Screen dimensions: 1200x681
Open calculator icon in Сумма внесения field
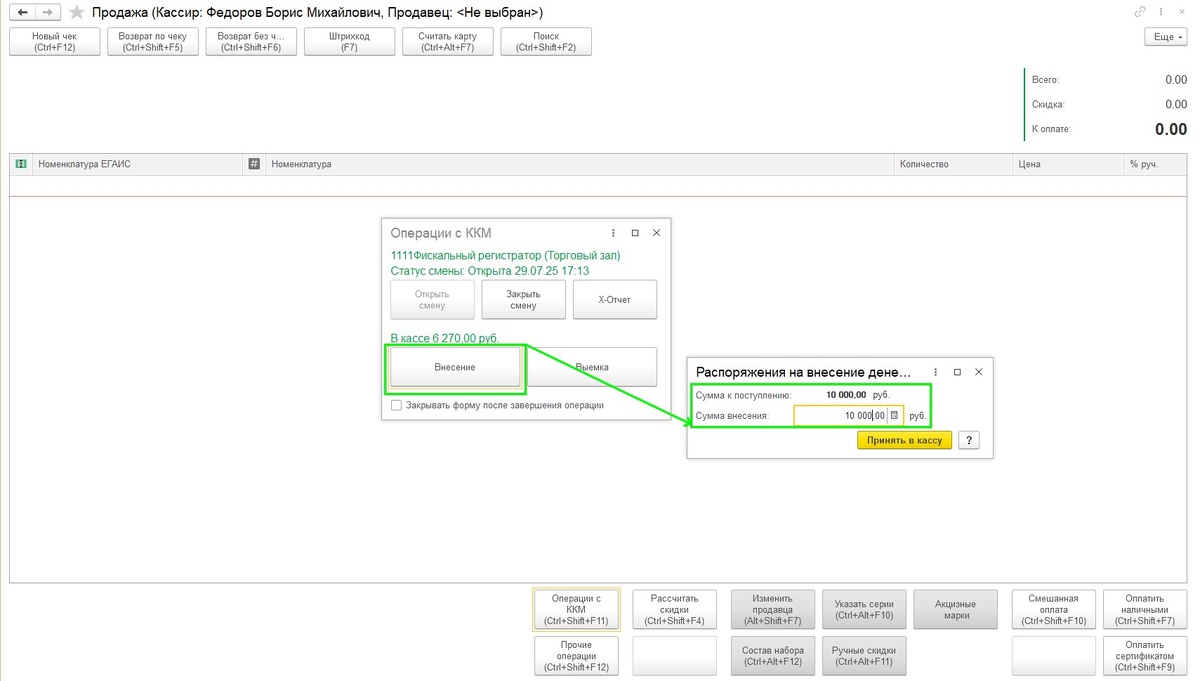click(895, 414)
